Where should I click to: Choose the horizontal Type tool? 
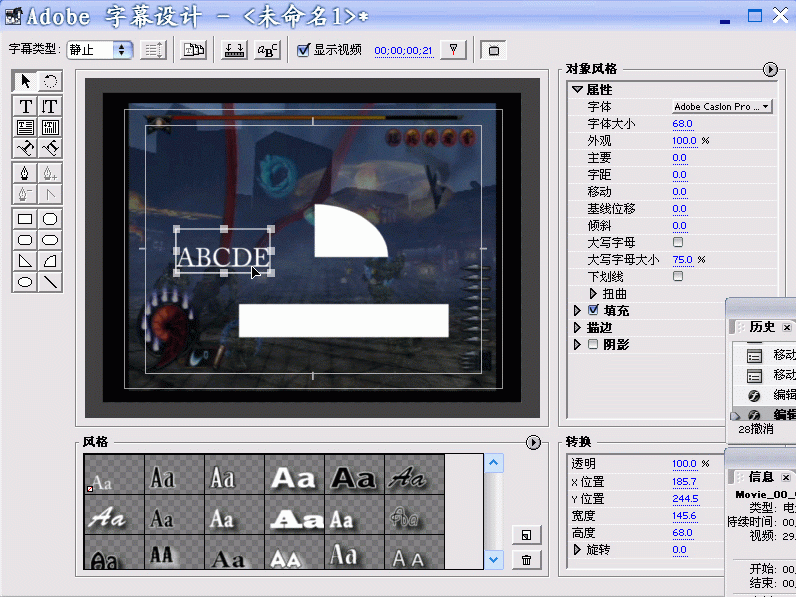pyautogui.click(x=25, y=107)
